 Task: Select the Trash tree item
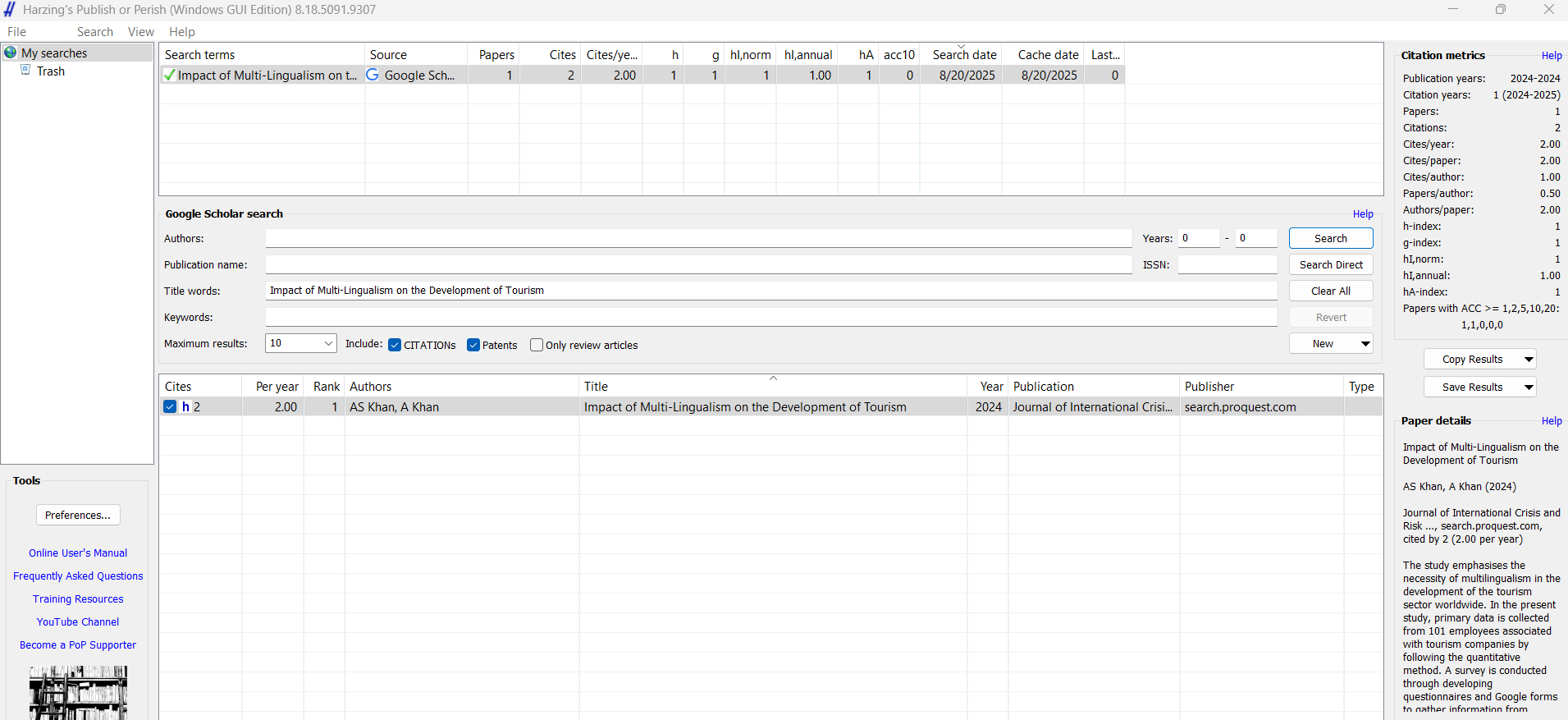coord(51,71)
